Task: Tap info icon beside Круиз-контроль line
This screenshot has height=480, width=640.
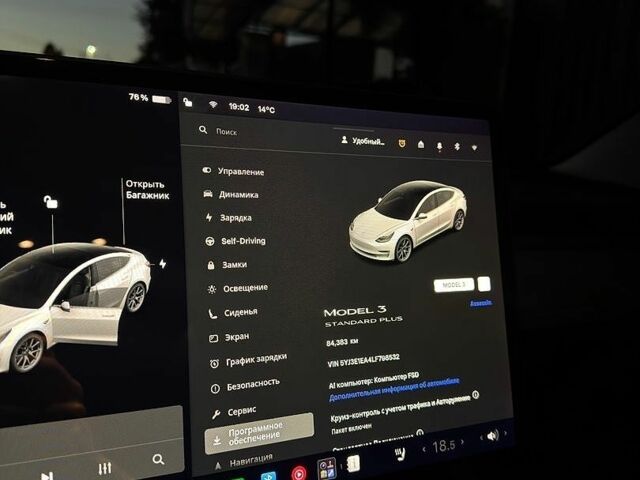Action: (476, 395)
